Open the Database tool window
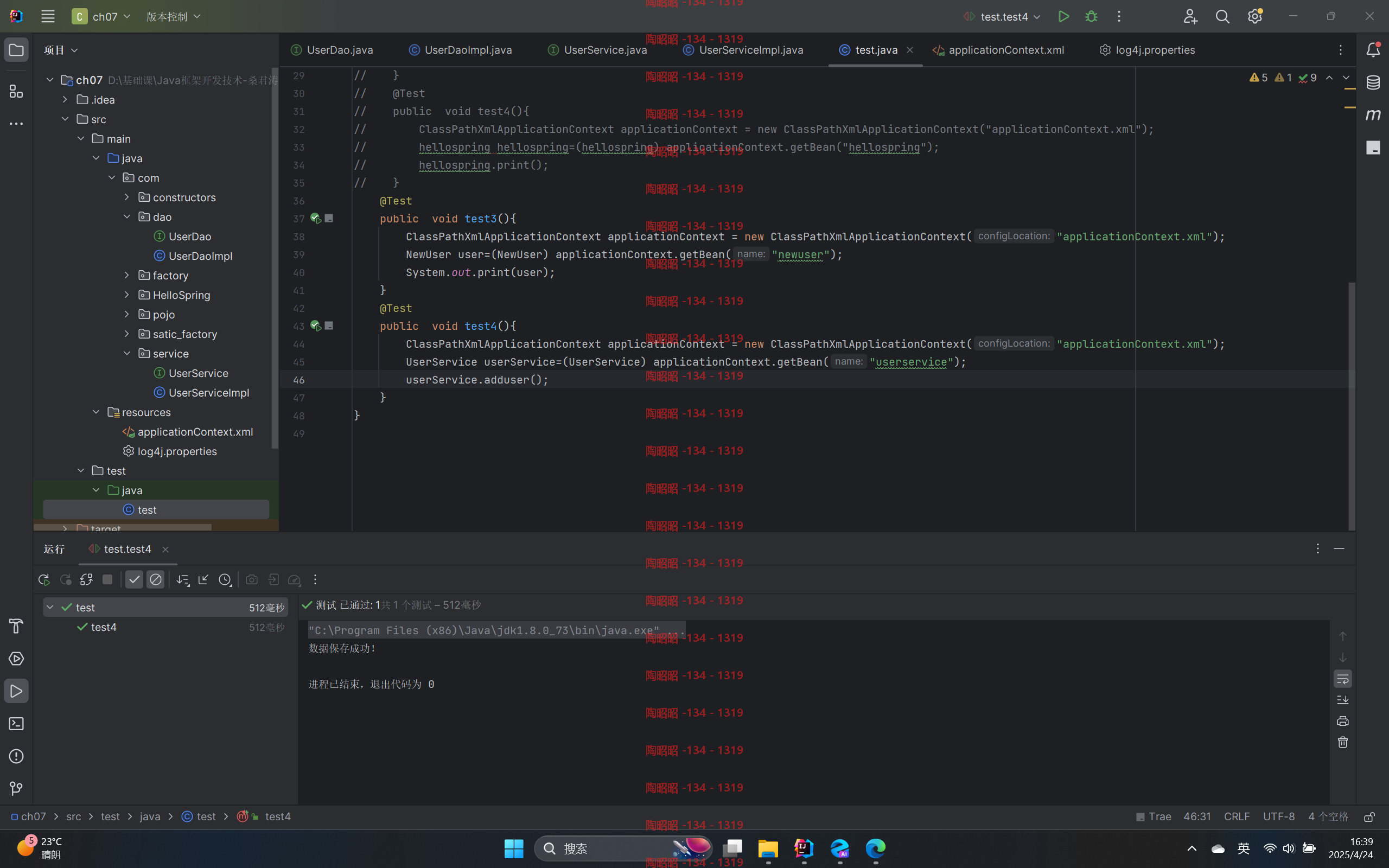Screen dimensions: 1389x868 coord(1373,82)
